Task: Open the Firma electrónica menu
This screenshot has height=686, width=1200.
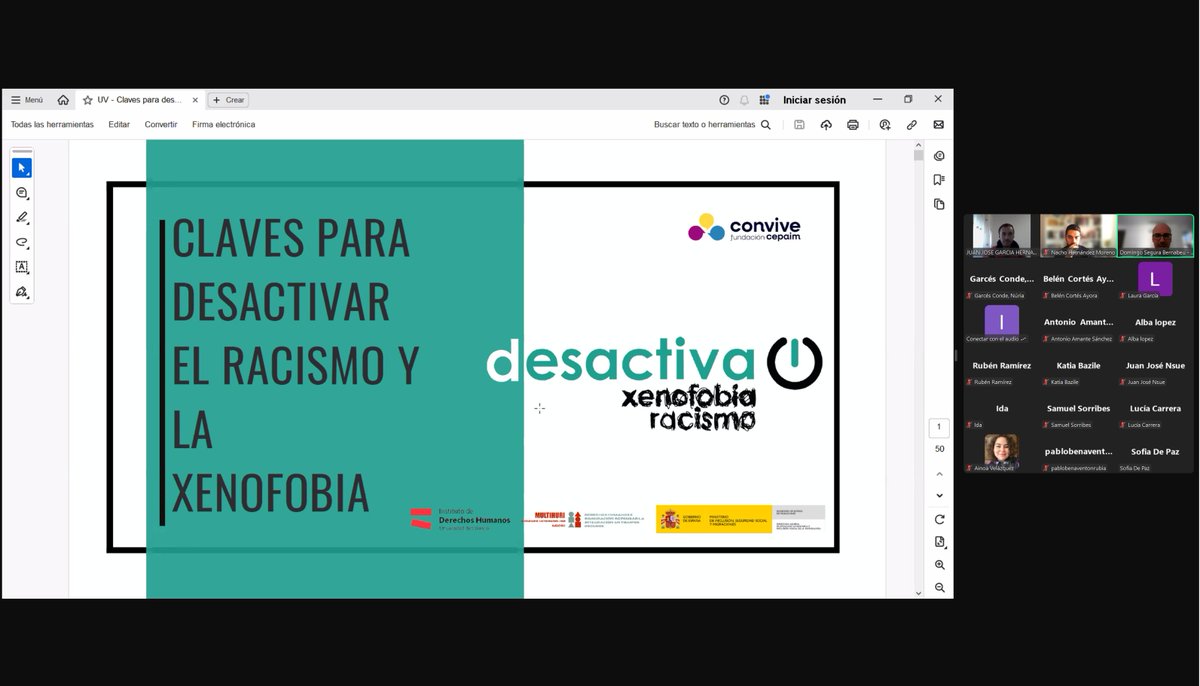Action: tap(223, 125)
